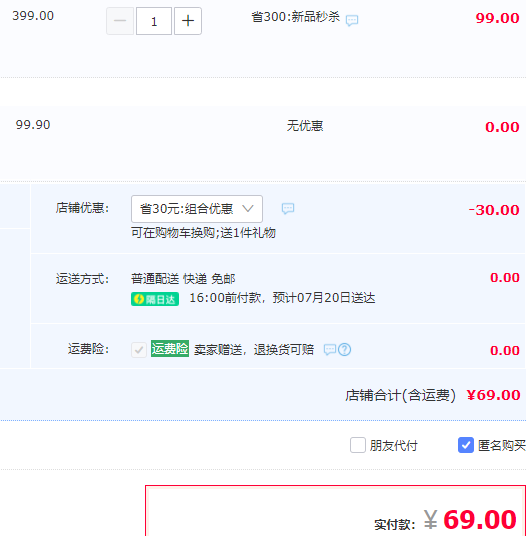Viewport: 528px width, 536px height.
Task: Click the 省300:新品秒杀 promotion text
Action: [x=296, y=17]
